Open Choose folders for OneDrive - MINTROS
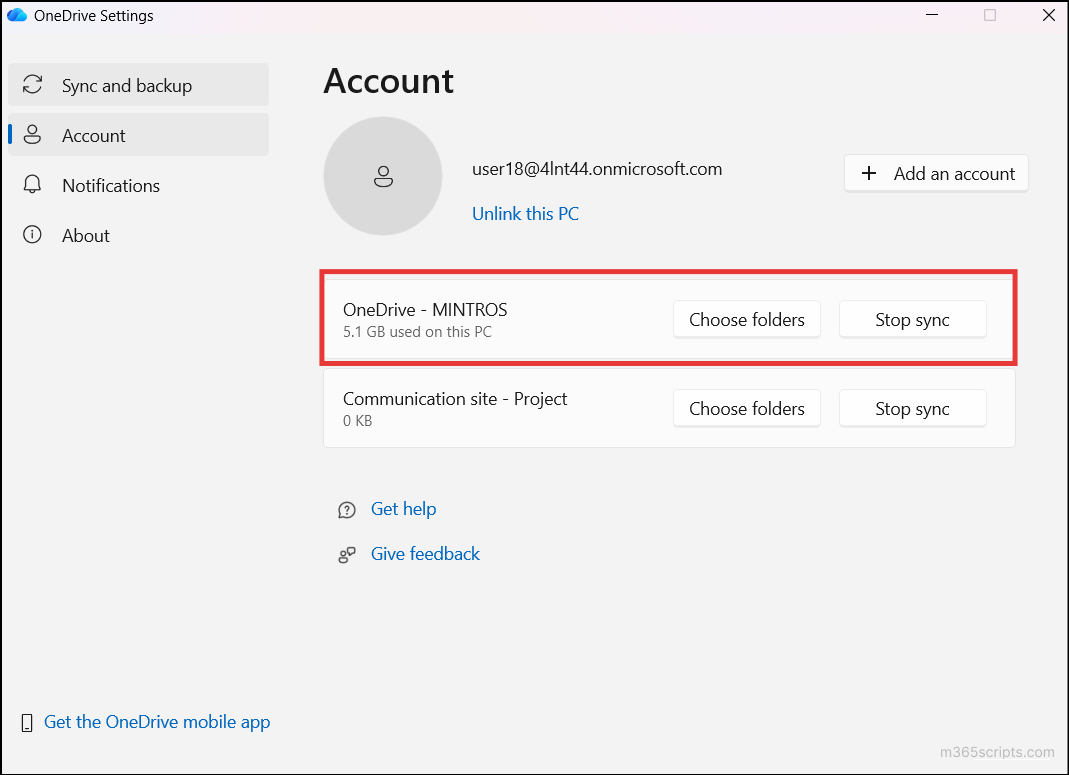1069x775 pixels. 746,319
